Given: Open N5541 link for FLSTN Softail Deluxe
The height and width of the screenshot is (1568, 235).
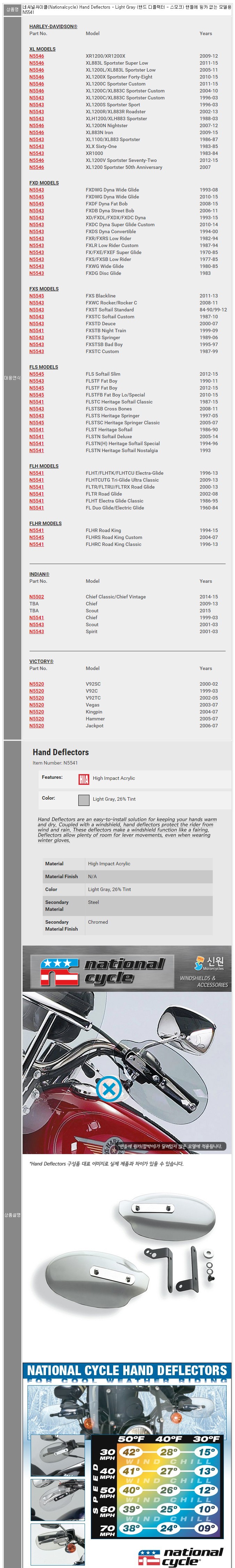Looking at the screenshot, I should [37, 436].
